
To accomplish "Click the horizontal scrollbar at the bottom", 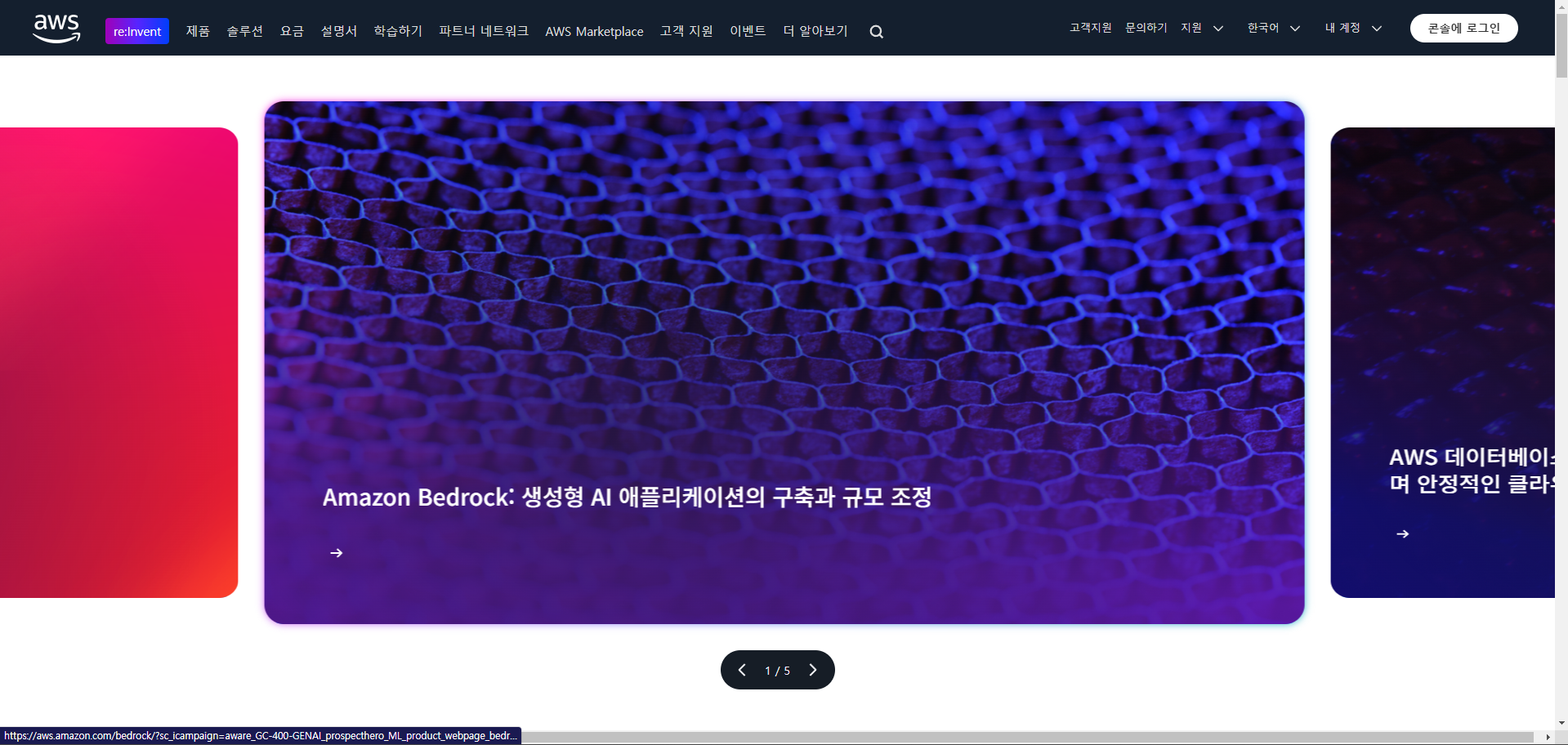I will pyautogui.click(x=1027, y=737).
